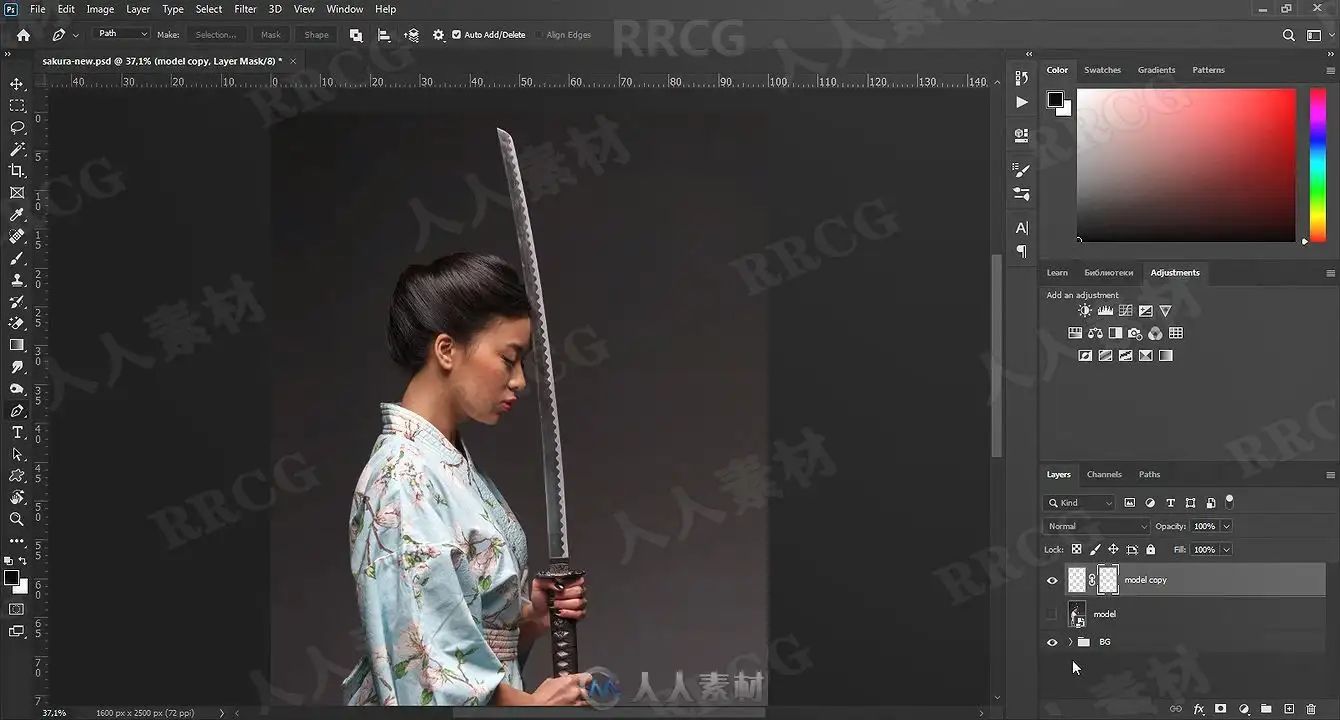Toggle lock position icon

[1113, 550]
